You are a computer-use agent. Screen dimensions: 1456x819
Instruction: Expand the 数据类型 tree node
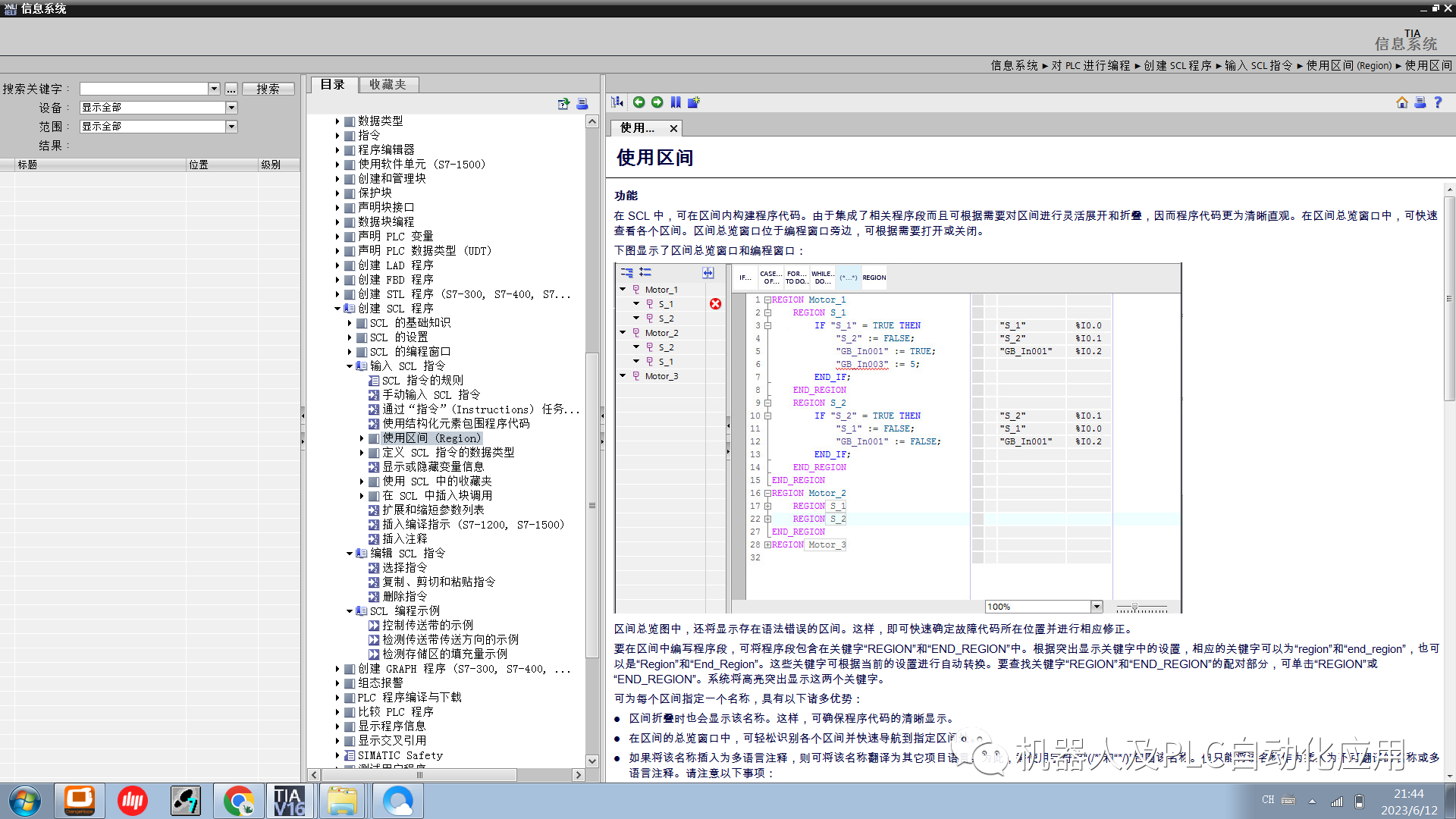[x=337, y=121]
